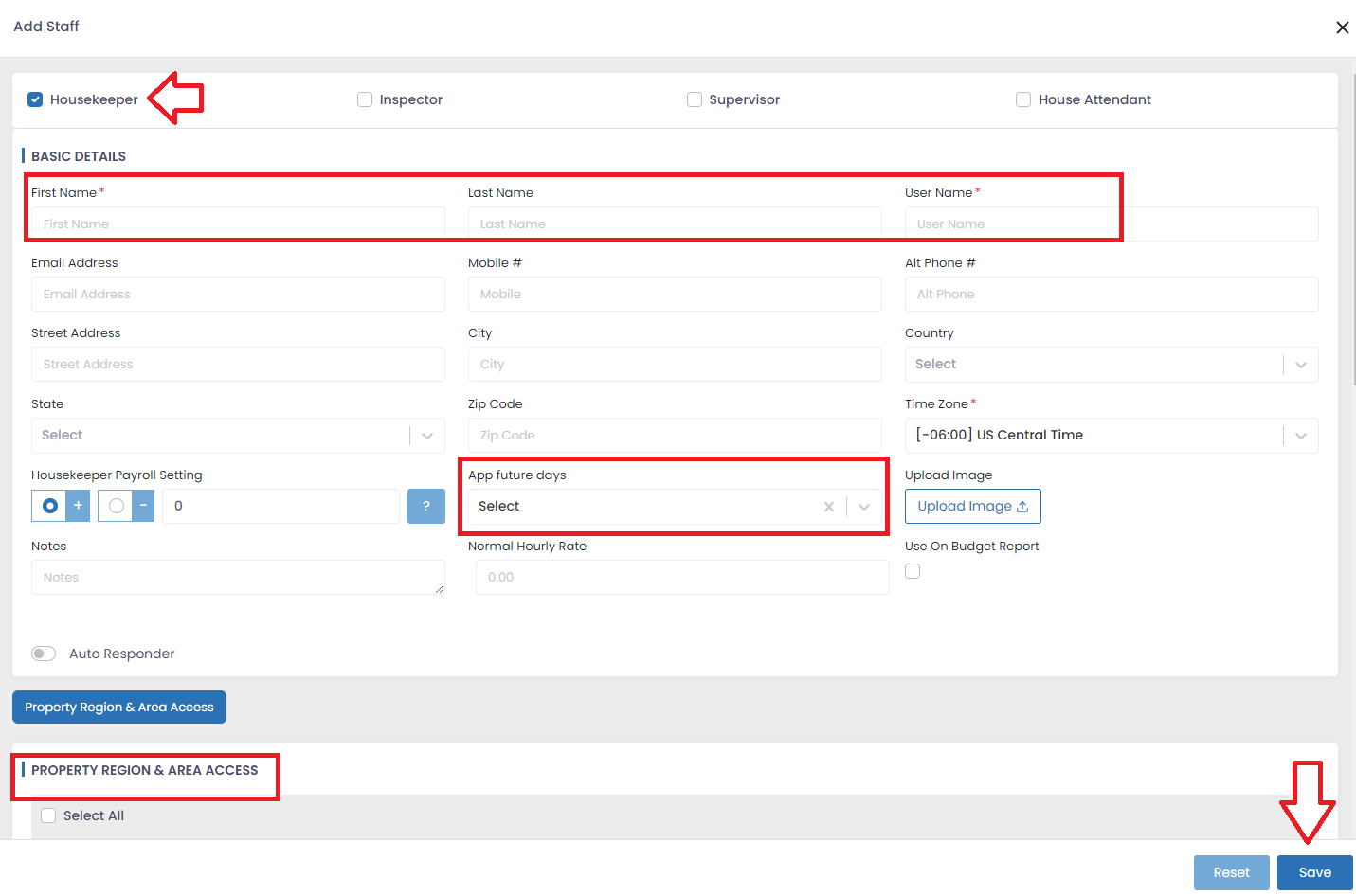The height and width of the screenshot is (896, 1356).
Task: Toggle the Auto Responder switch
Action: [x=44, y=654]
